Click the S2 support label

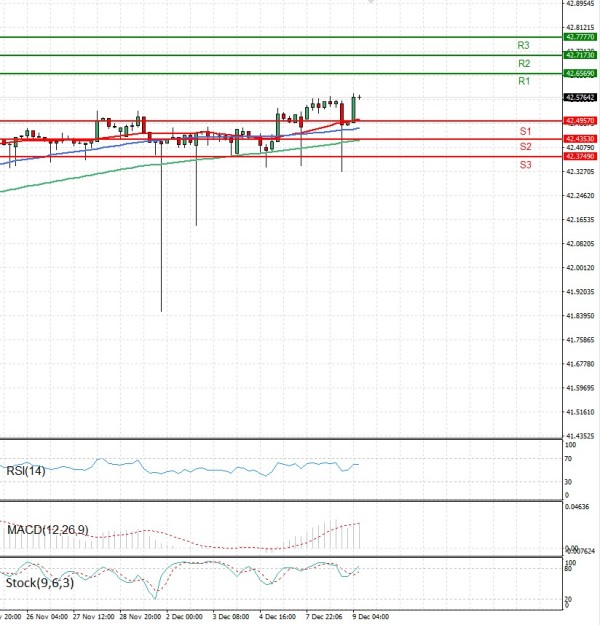point(525,147)
